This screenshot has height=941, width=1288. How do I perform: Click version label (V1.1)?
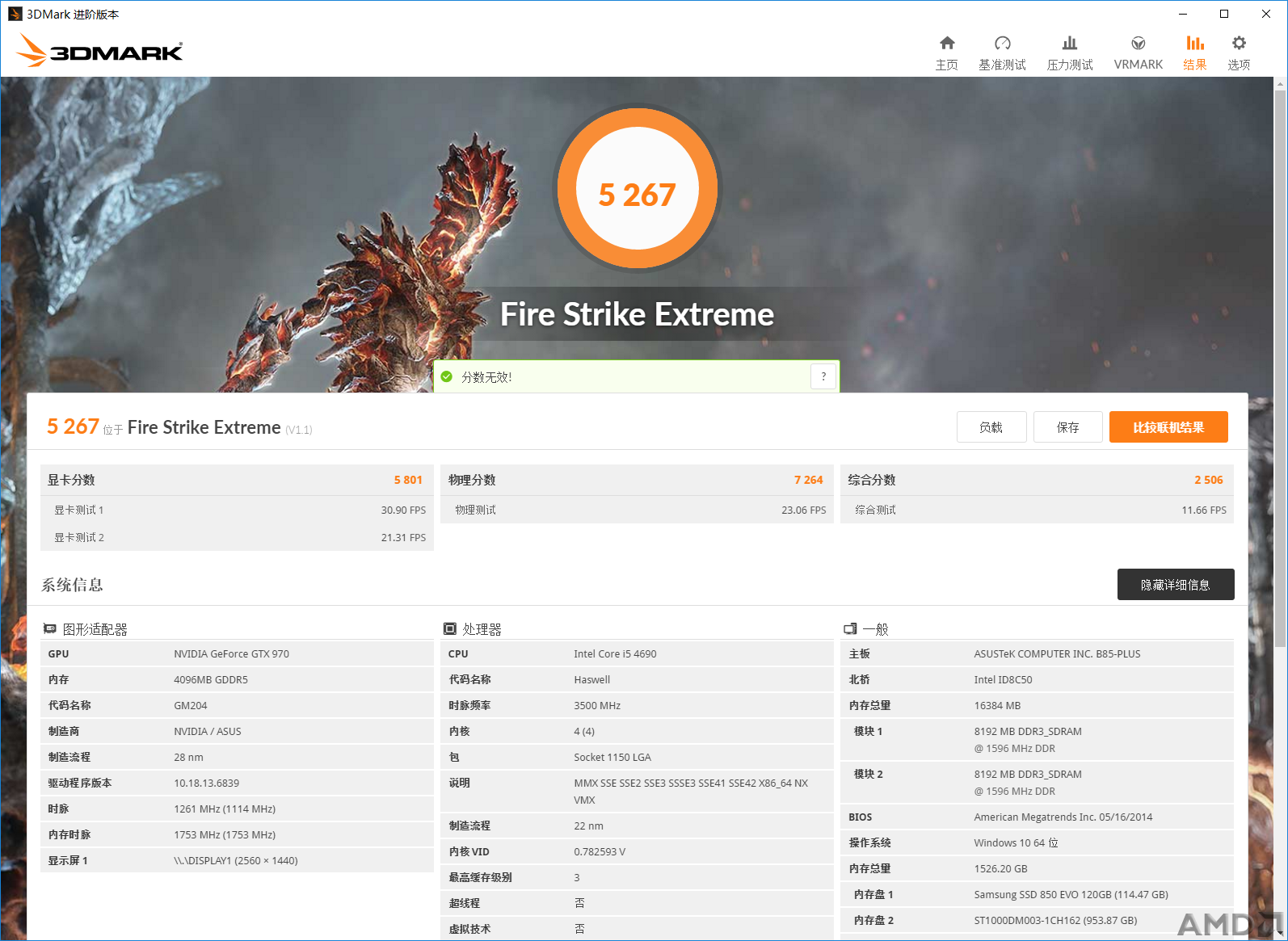point(299,431)
